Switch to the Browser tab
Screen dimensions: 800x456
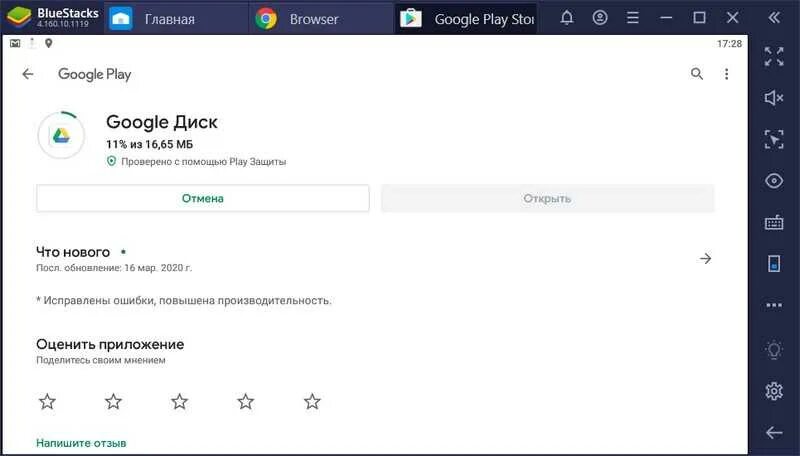tap(321, 19)
